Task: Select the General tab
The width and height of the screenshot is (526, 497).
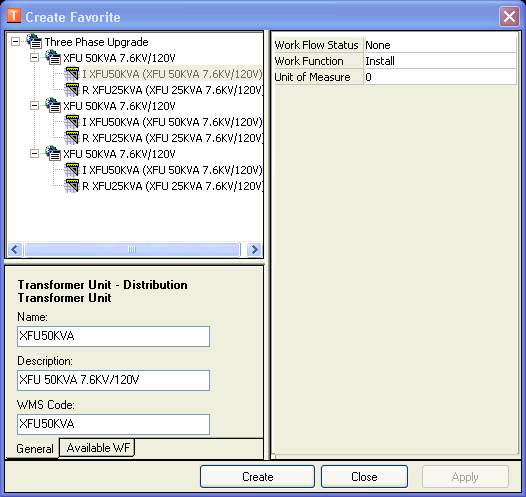Action: click(x=35, y=449)
